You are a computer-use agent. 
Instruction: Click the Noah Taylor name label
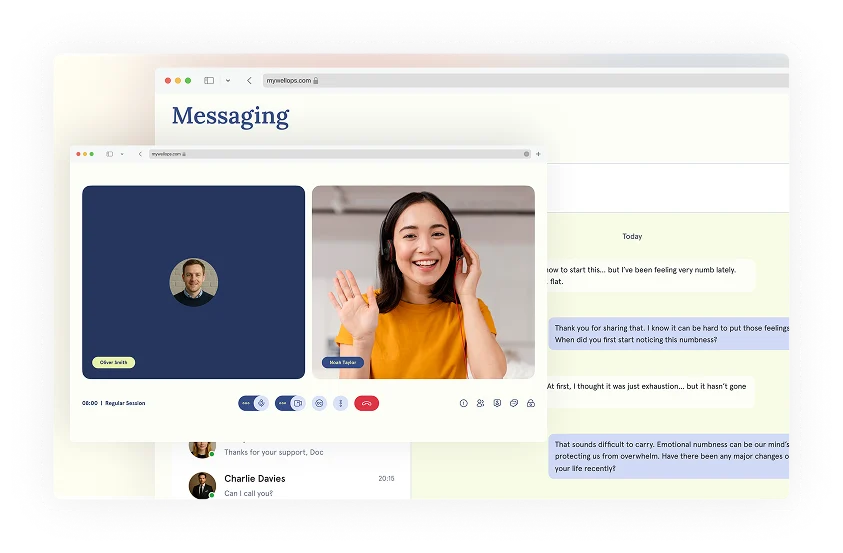click(x=343, y=362)
